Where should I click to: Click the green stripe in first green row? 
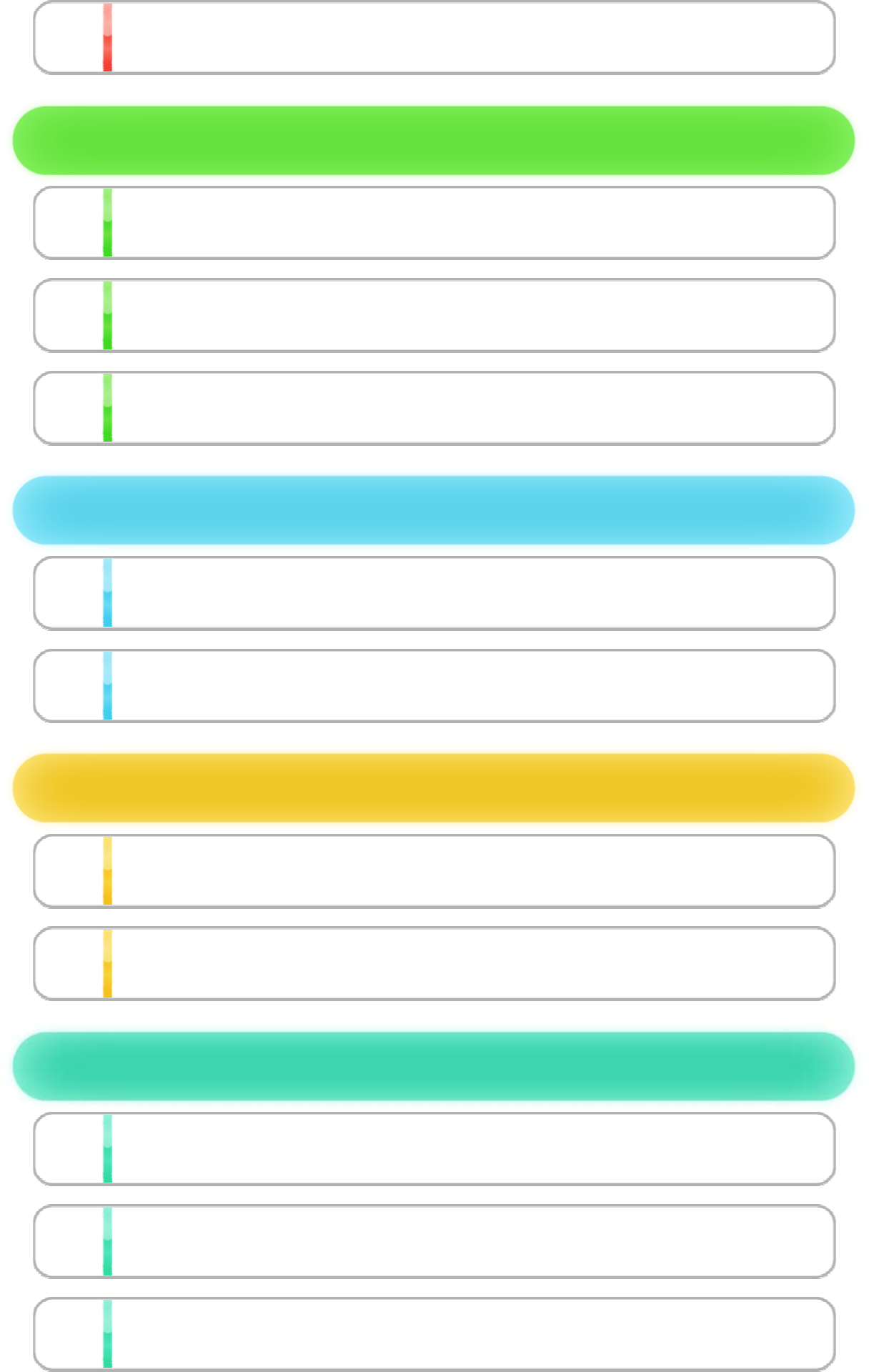coord(107,222)
